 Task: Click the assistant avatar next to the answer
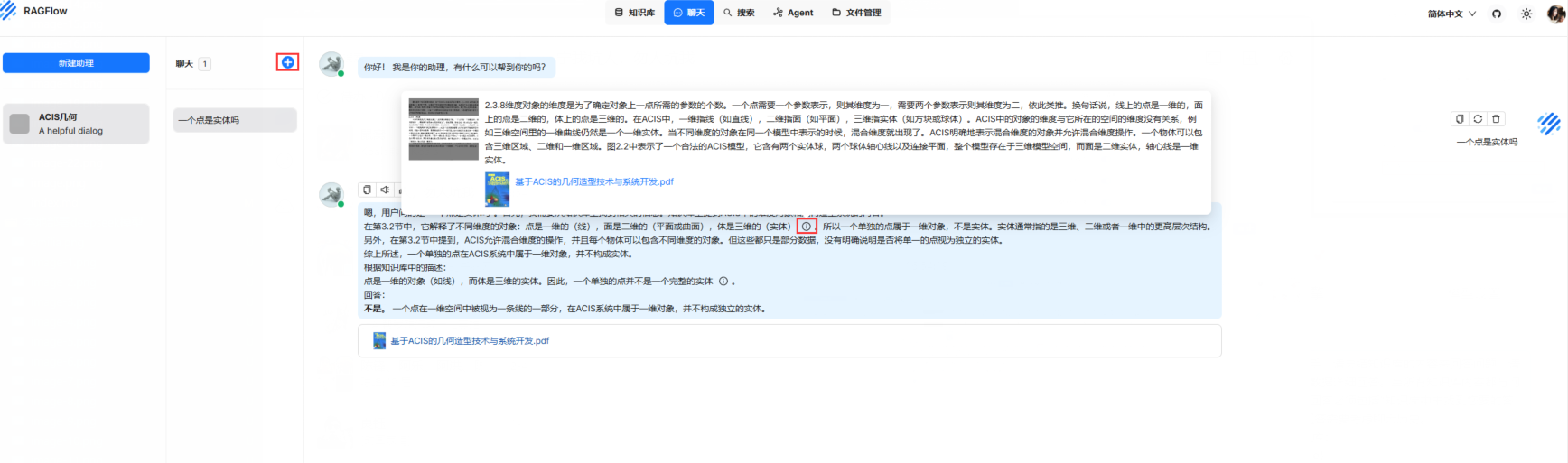pos(331,194)
